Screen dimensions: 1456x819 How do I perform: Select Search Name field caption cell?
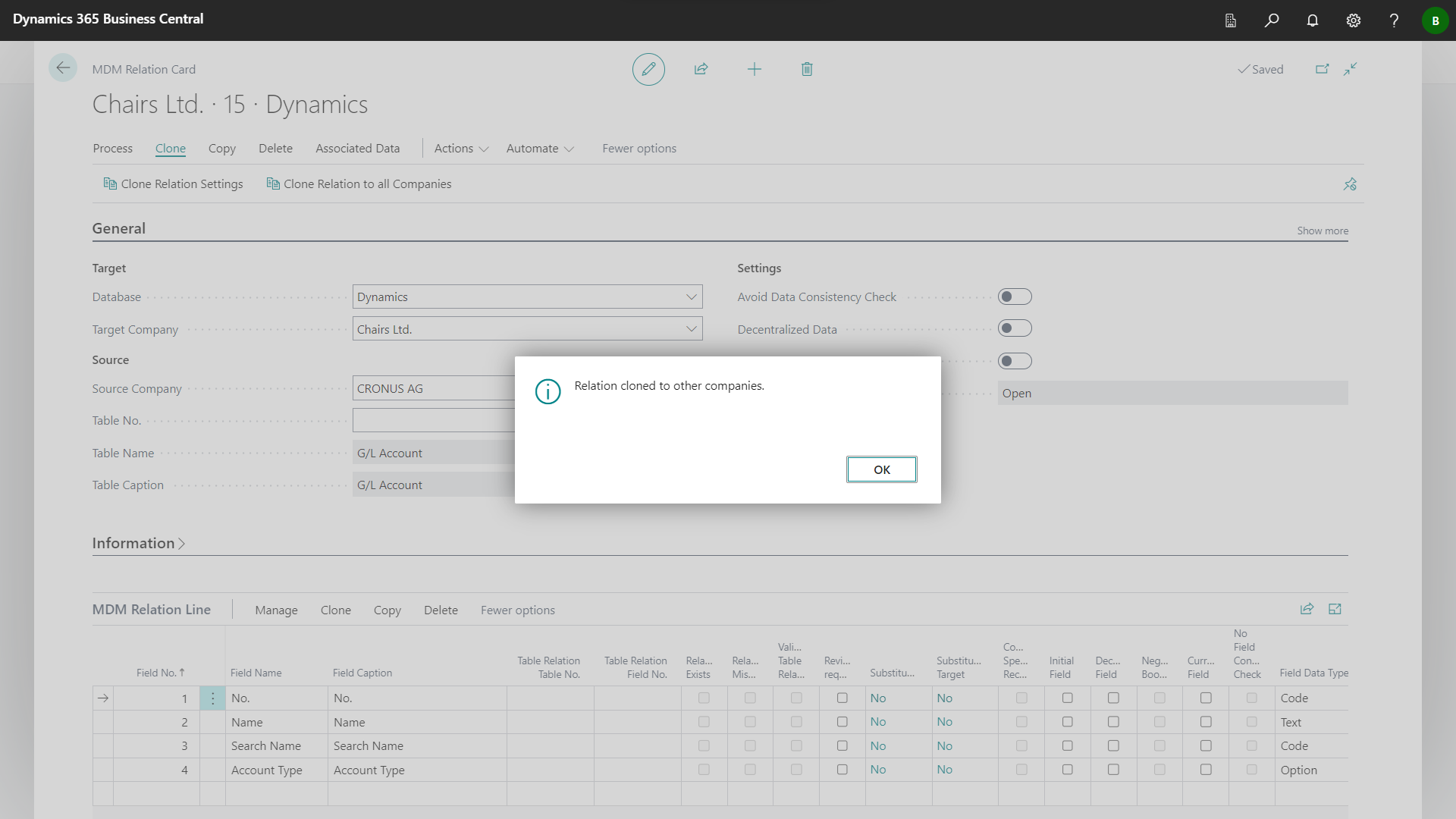417,745
